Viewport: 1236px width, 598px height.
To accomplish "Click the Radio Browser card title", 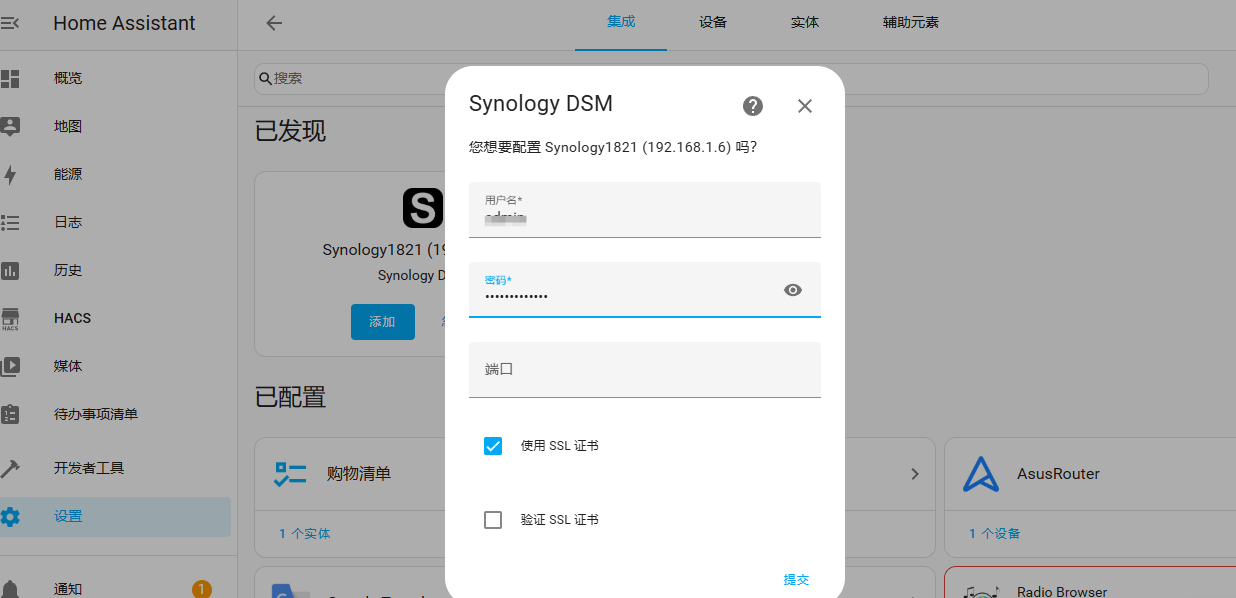I will 1062,591.
